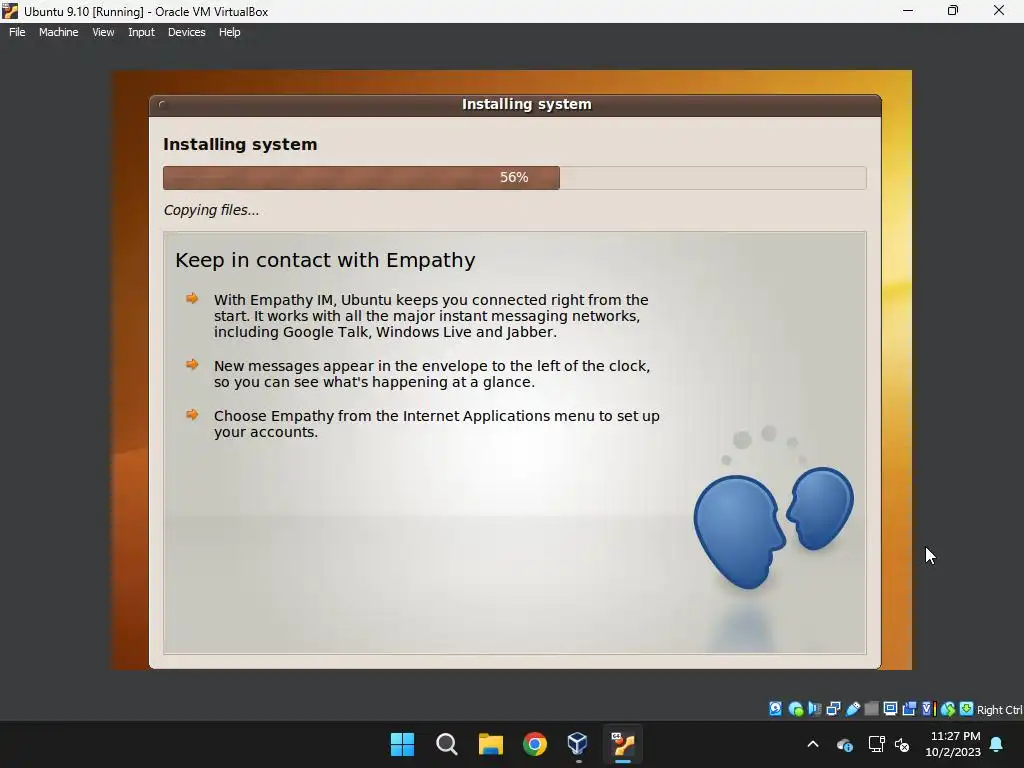The height and width of the screenshot is (768, 1024).
Task: Click the bullet about Google Talk and Jabber
Action: pos(431,316)
